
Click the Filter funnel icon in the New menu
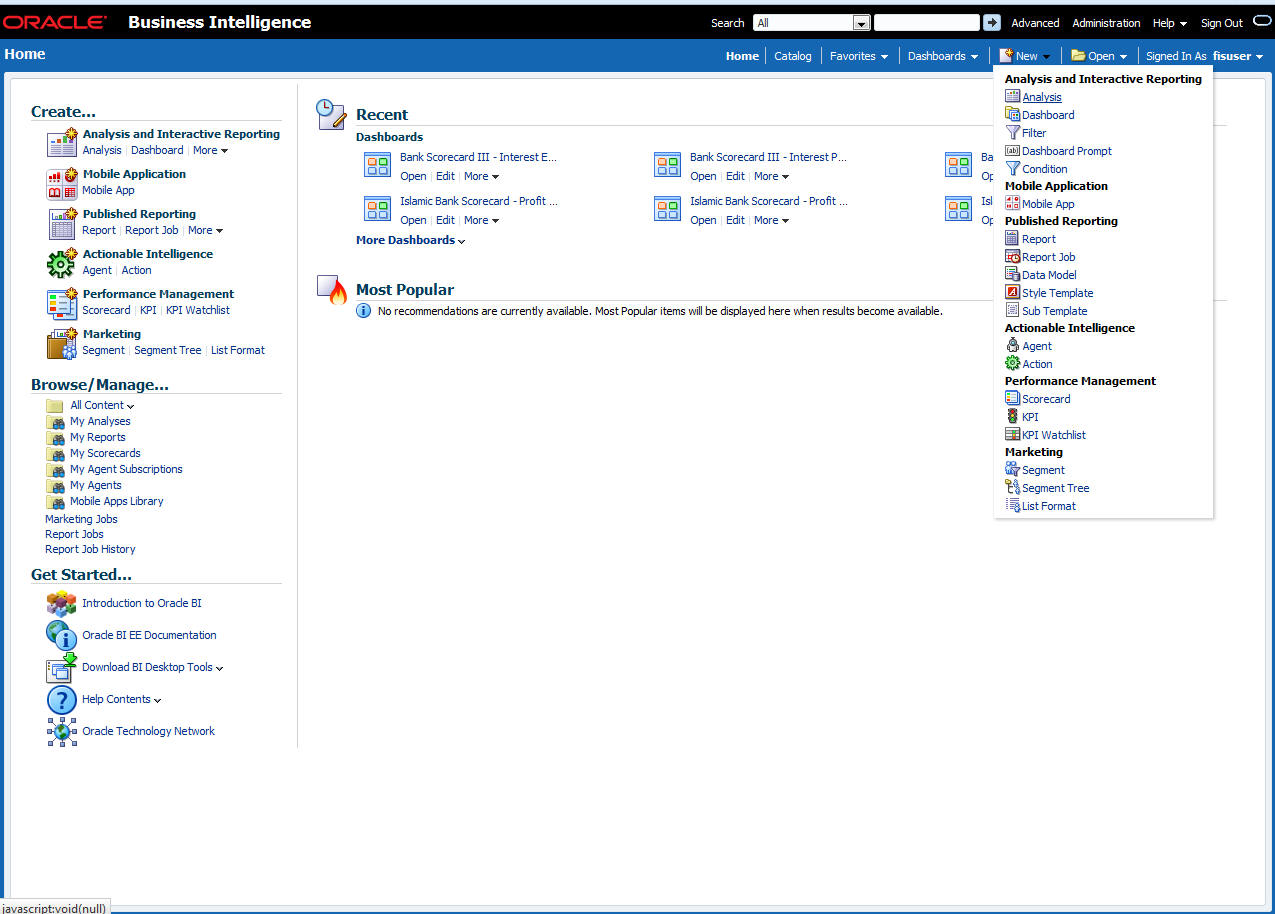1012,133
